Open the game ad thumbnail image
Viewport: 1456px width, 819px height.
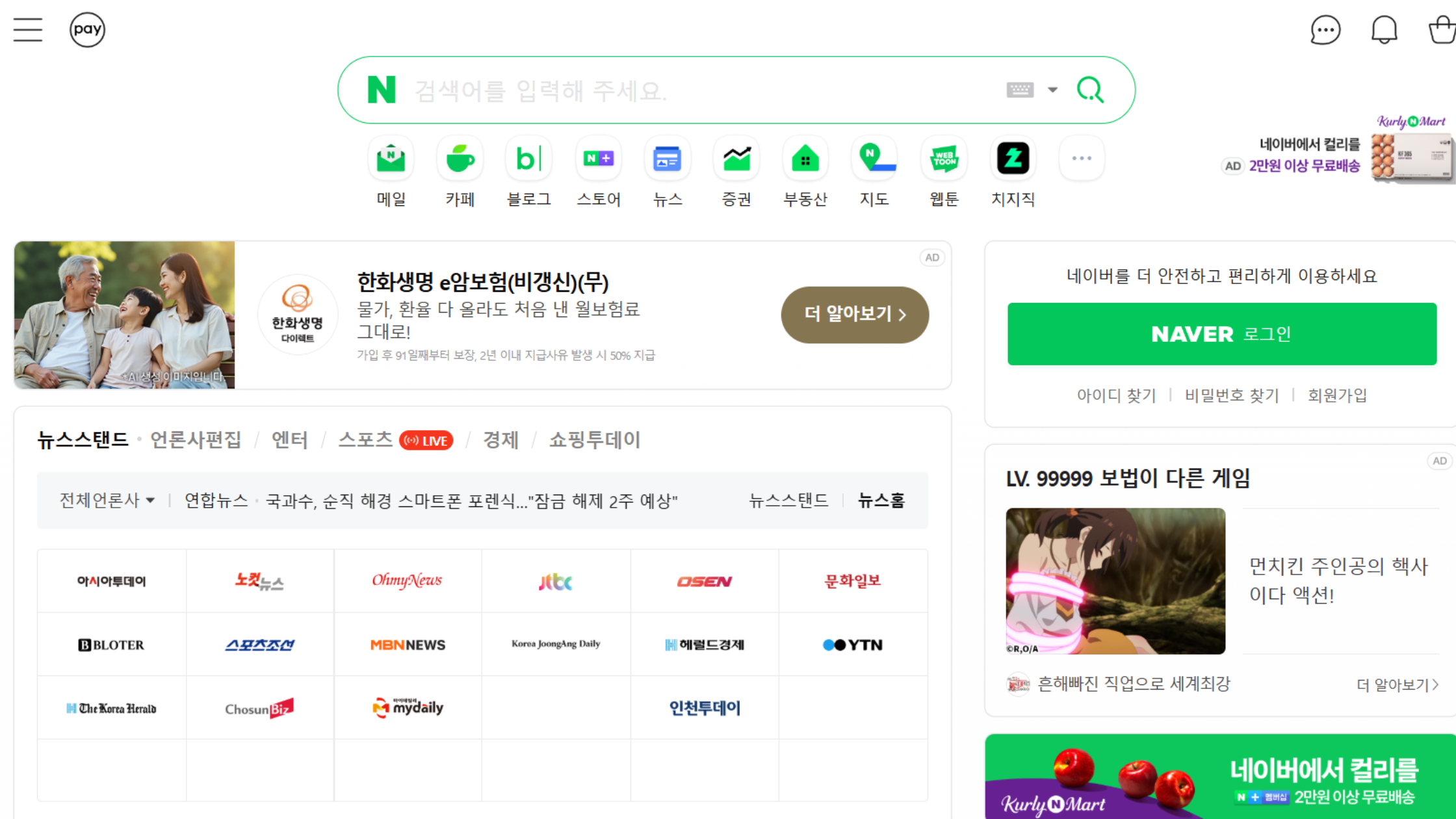(x=1115, y=581)
